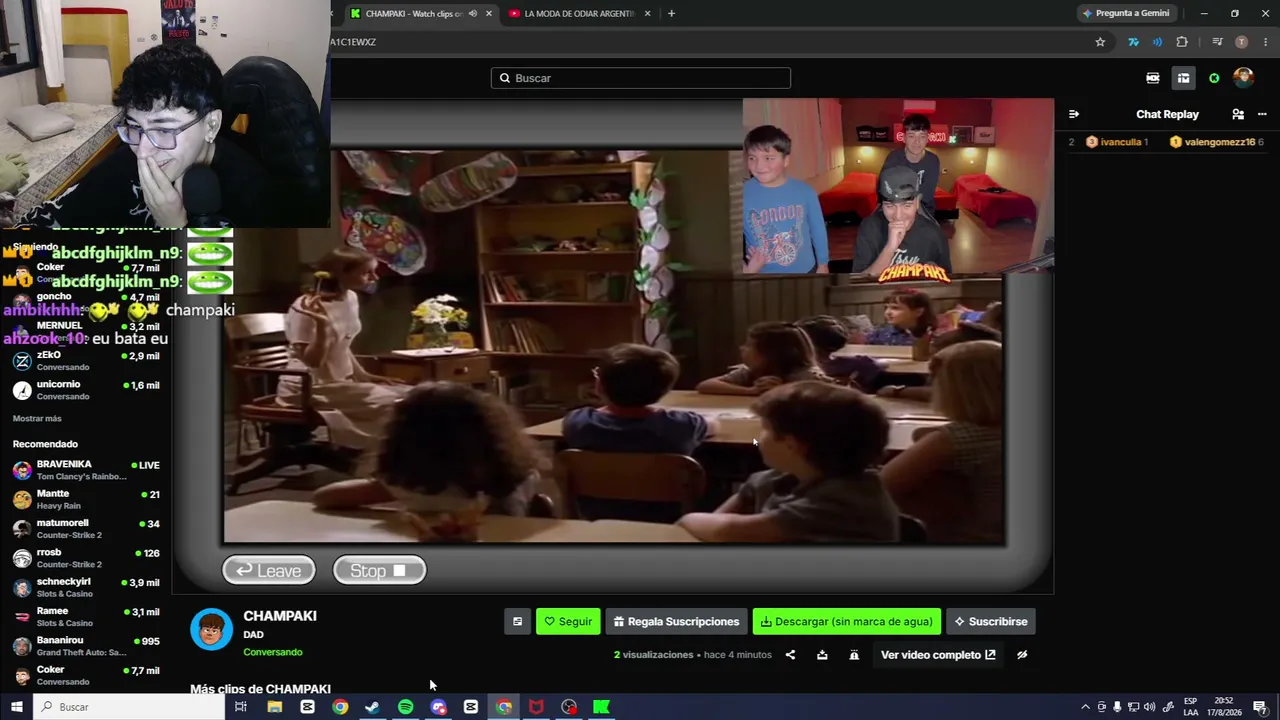The height and width of the screenshot is (720, 1280).
Task: Share the clip with the share icon
Action: (x=790, y=655)
